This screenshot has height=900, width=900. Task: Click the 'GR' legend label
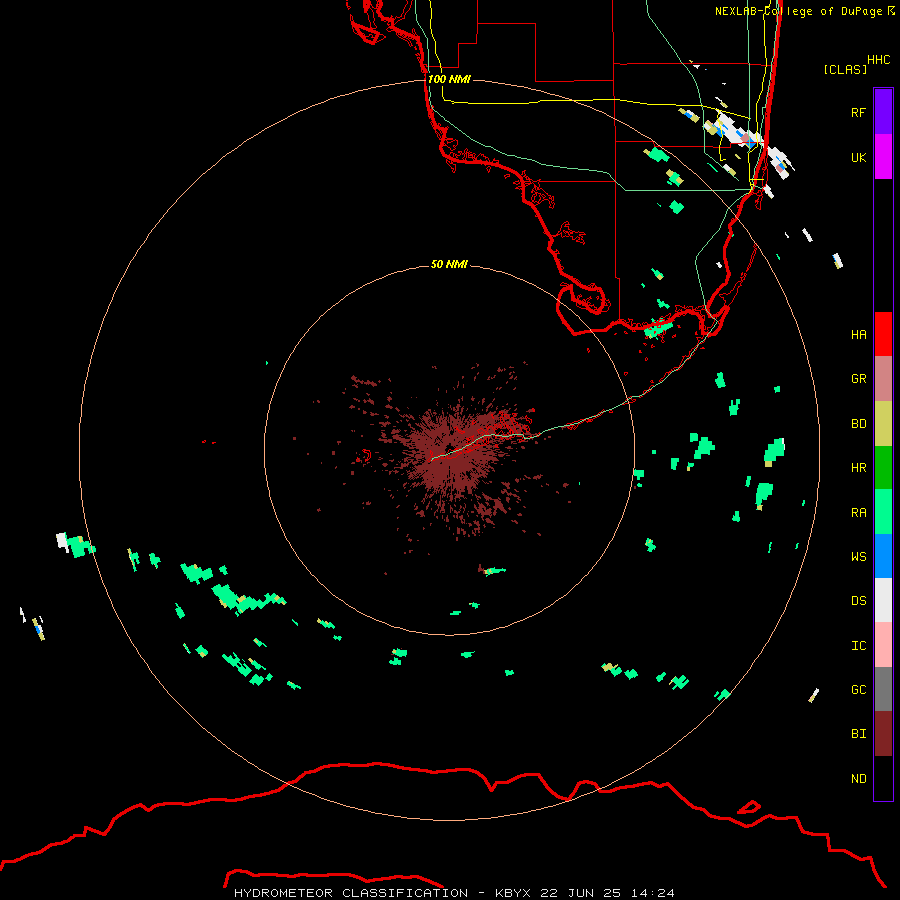(858, 379)
